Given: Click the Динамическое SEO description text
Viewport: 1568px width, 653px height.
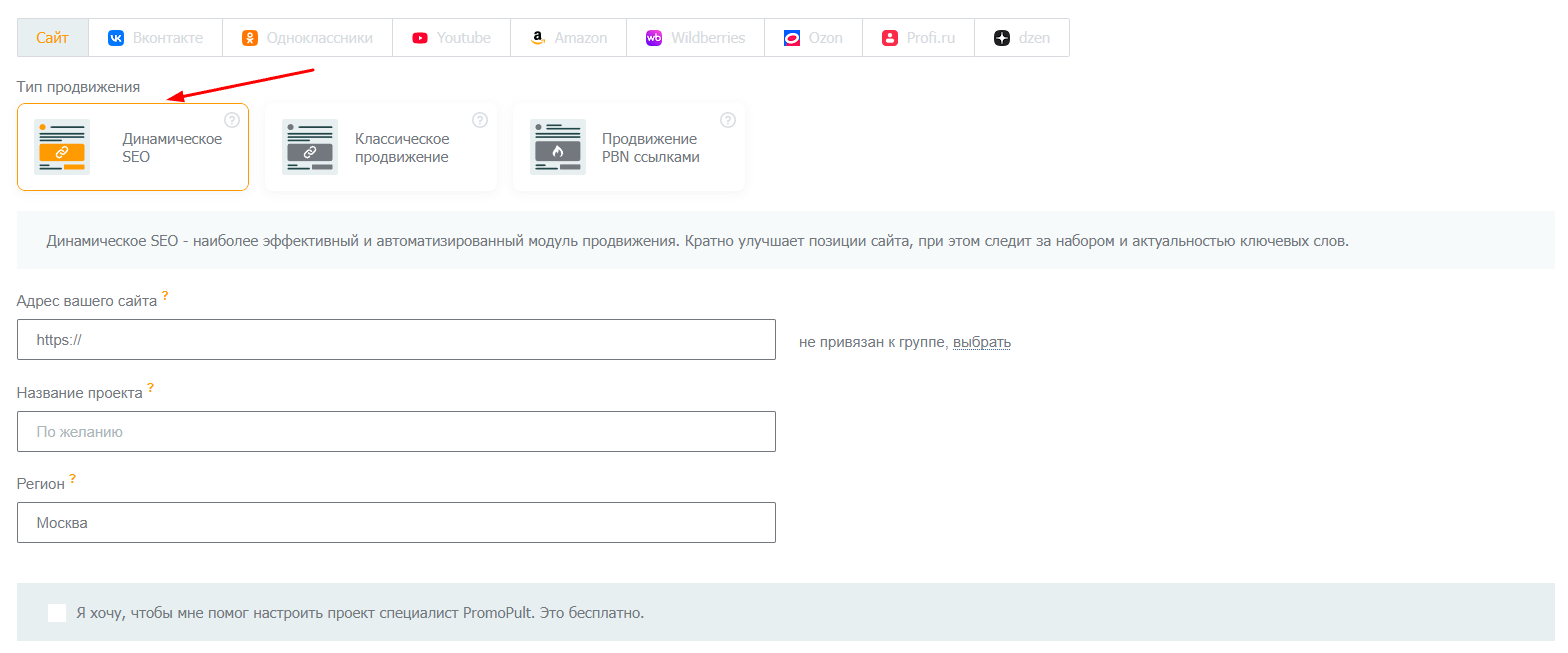Looking at the screenshot, I should click(x=698, y=241).
